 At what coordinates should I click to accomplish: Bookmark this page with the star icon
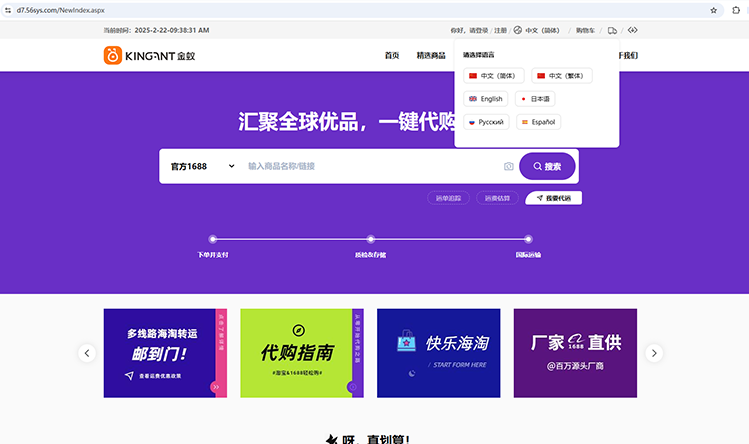713,9
